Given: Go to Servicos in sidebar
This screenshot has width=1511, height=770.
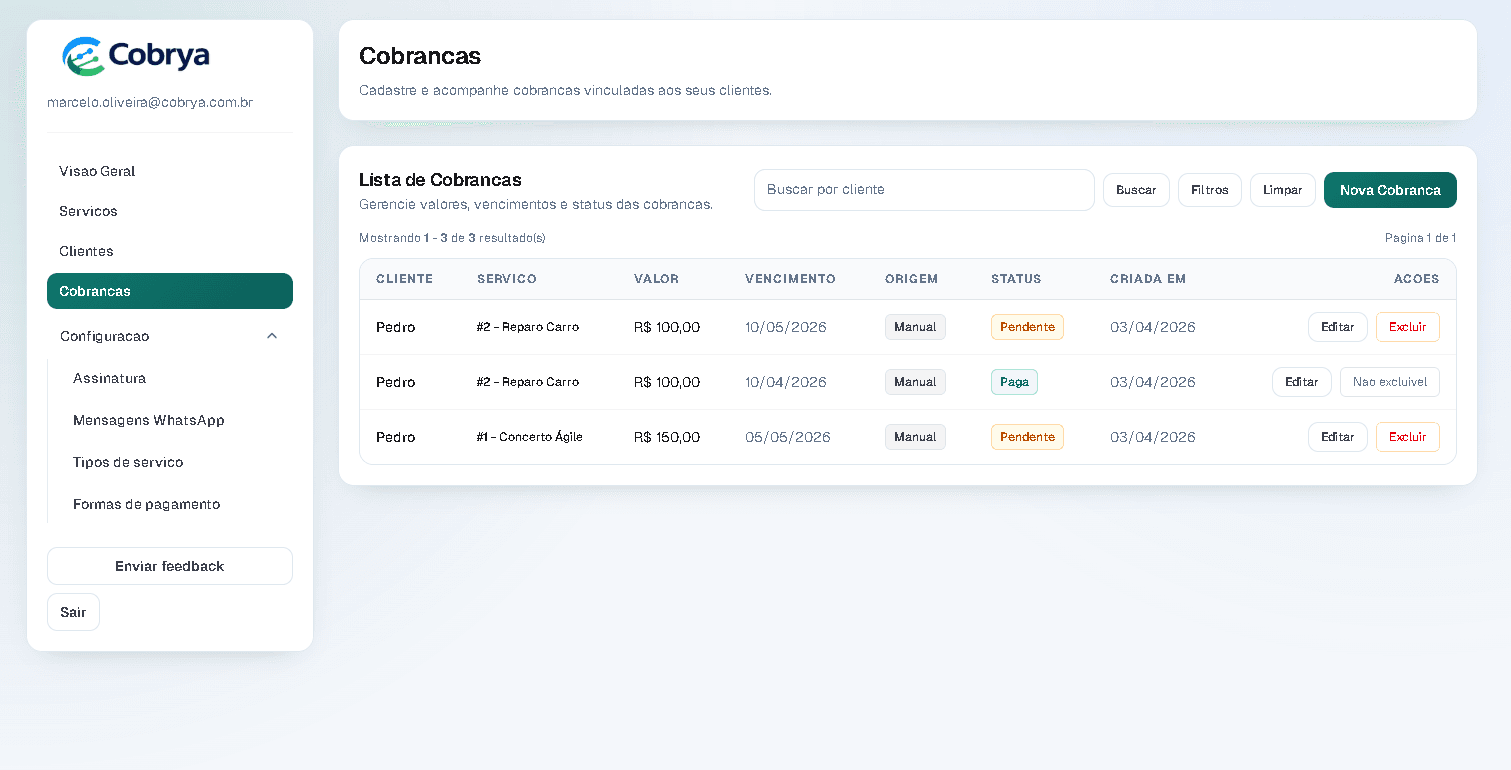Looking at the screenshot, I should [170, 211].
